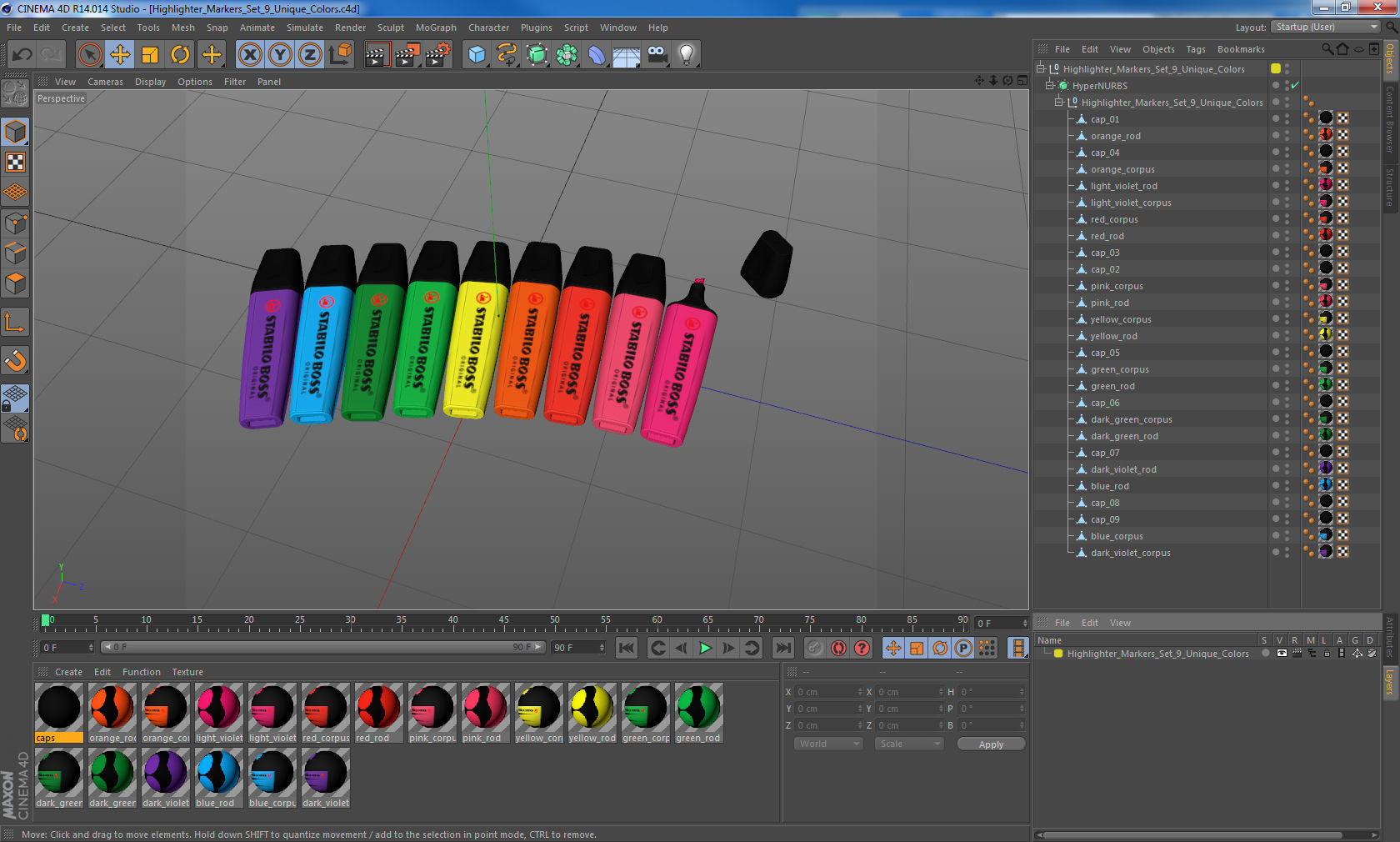The height and width of the screenshot is (842, 1400).
Task: Toggle the Y axis lock
Action: click(x=280, y=55)
